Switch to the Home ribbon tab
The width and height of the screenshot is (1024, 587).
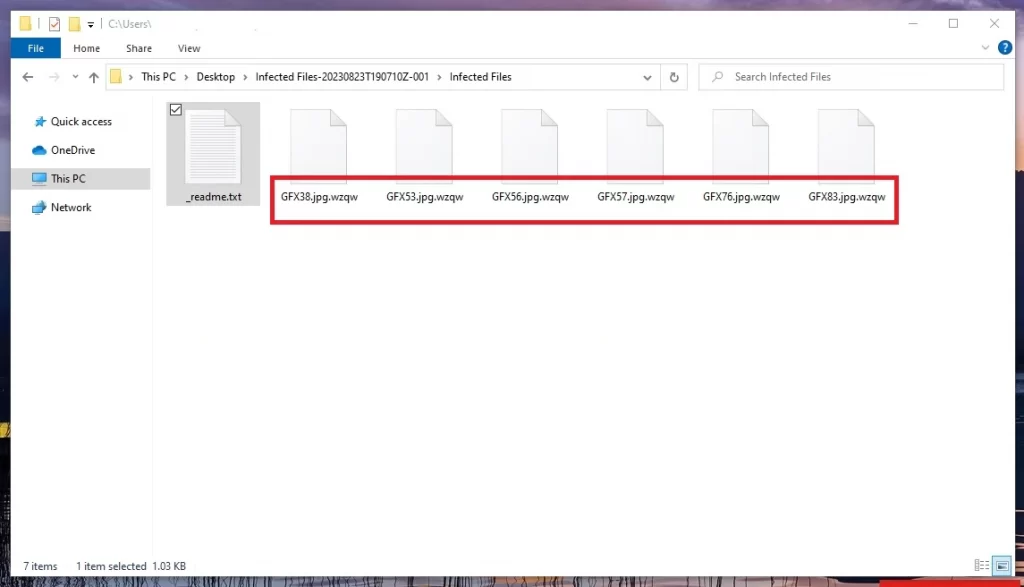coord(86,48)
